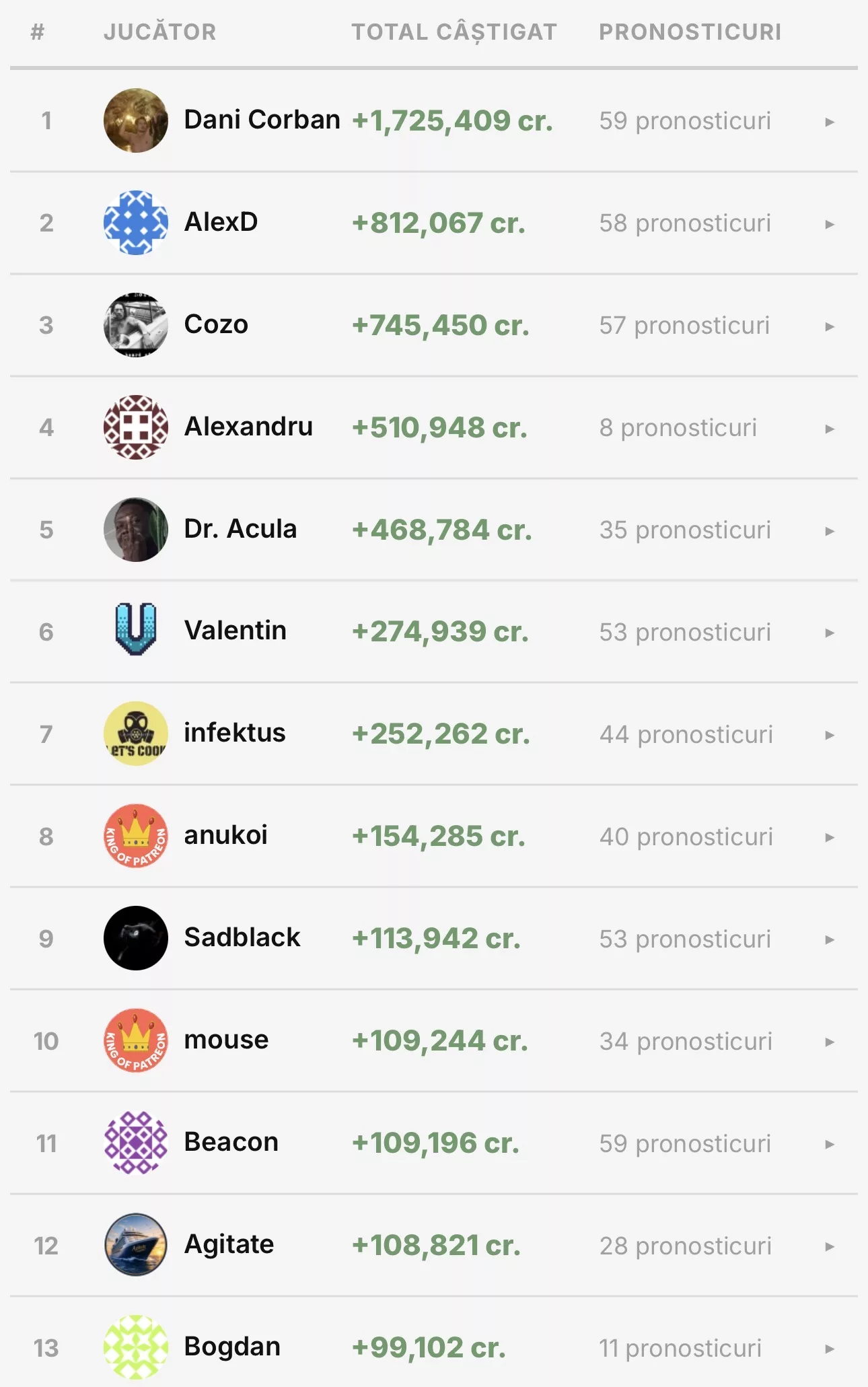The height and width of the screenshot is (1387, 868).
Task: Click Agitate's cruise ship avatar
Action: point(136,1245)
